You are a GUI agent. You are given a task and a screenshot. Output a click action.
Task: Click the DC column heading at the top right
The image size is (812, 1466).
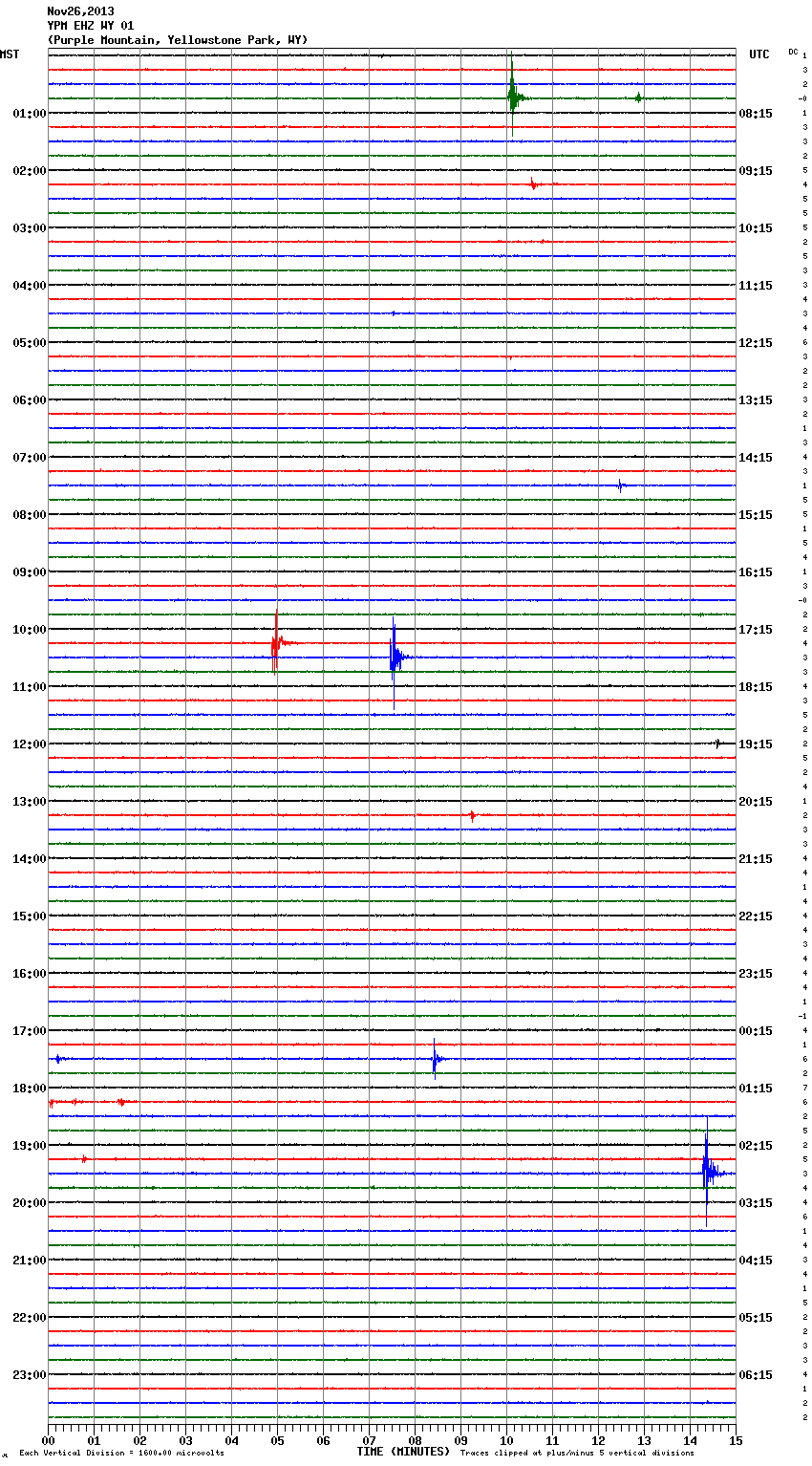(x=793, y=52)
